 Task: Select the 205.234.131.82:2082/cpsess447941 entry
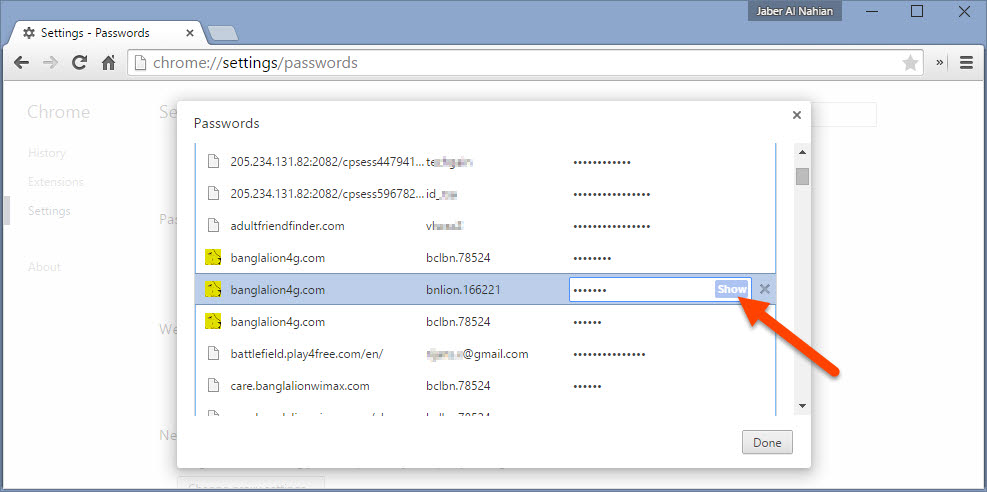tap(485, 162)
